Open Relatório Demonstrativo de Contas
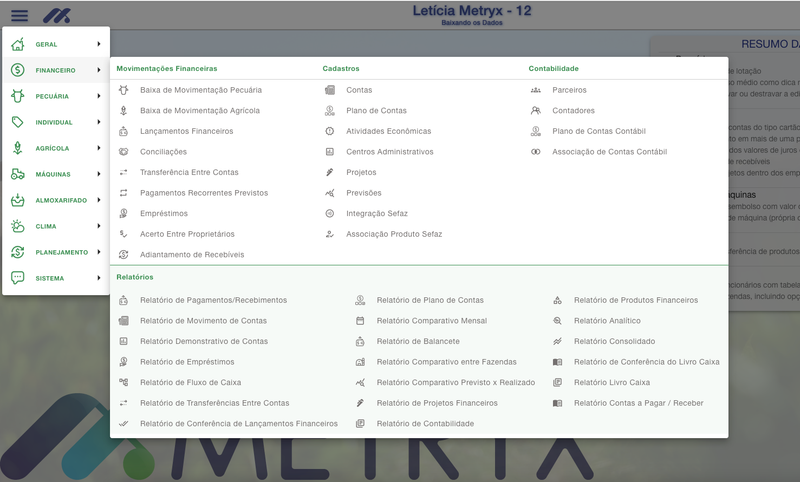Image resolution: width=800 pixels, height=482 pixels. 204,341
